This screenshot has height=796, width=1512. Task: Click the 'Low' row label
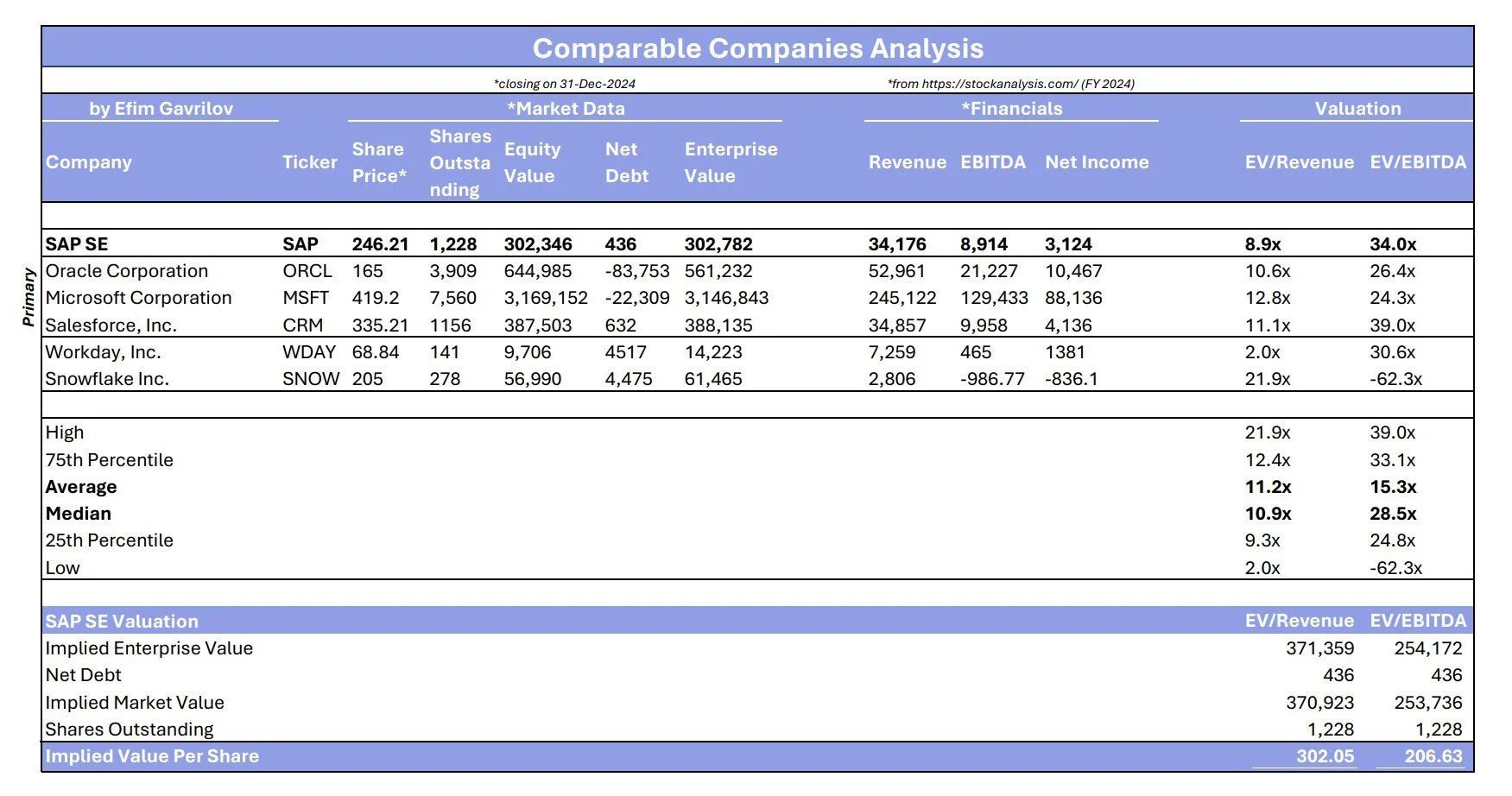(62, 568)
